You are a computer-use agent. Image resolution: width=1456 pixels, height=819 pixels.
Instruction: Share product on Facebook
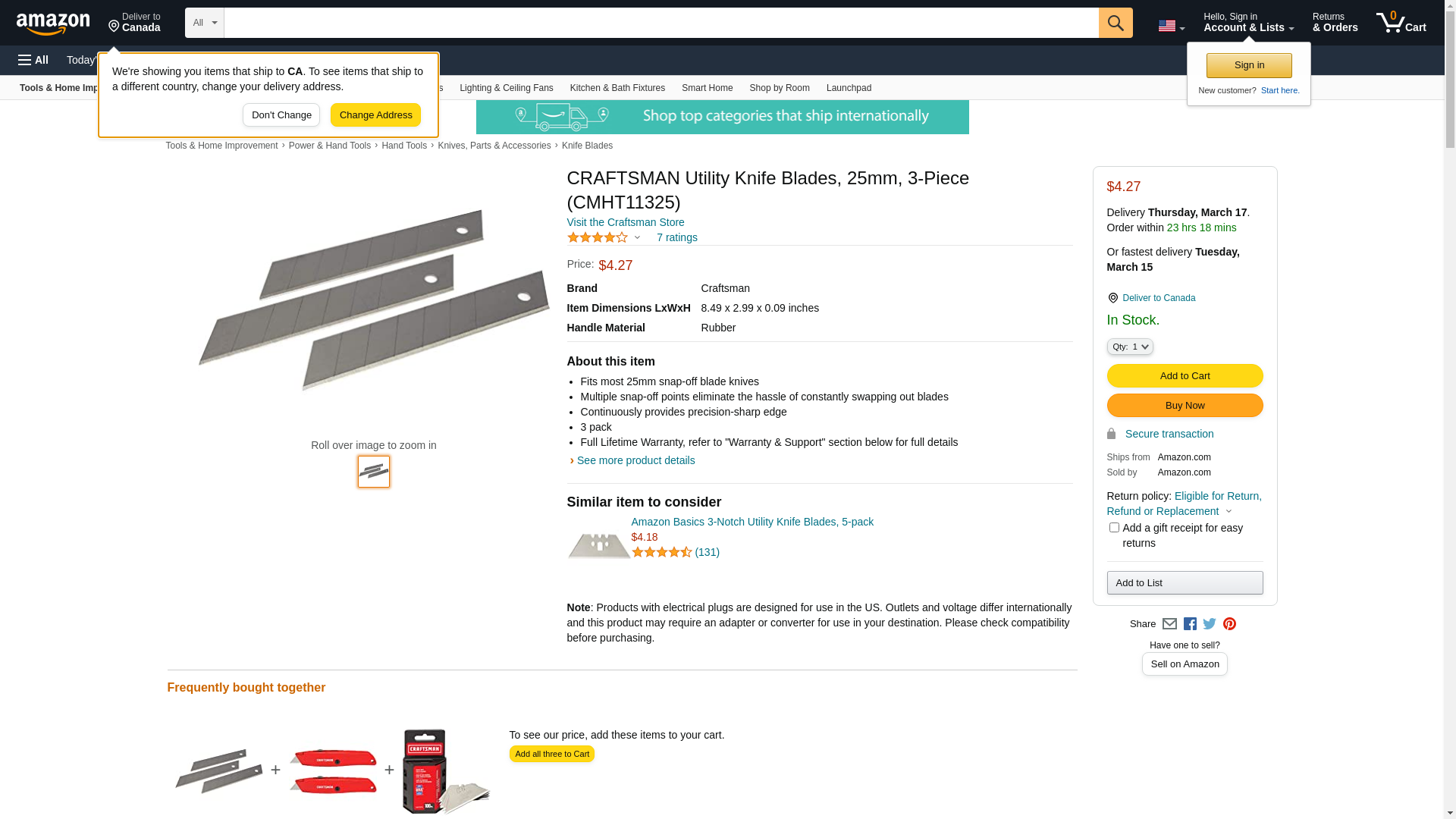1190,624
